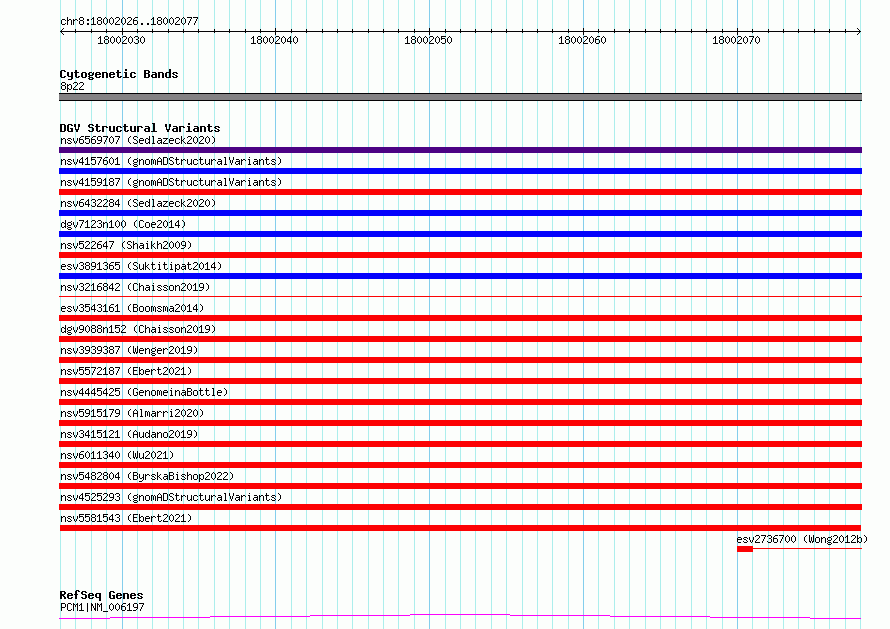890x629 pixels.
Task: Open the nsv3939387 (Wenger2019) label
Action: [129, 350]
